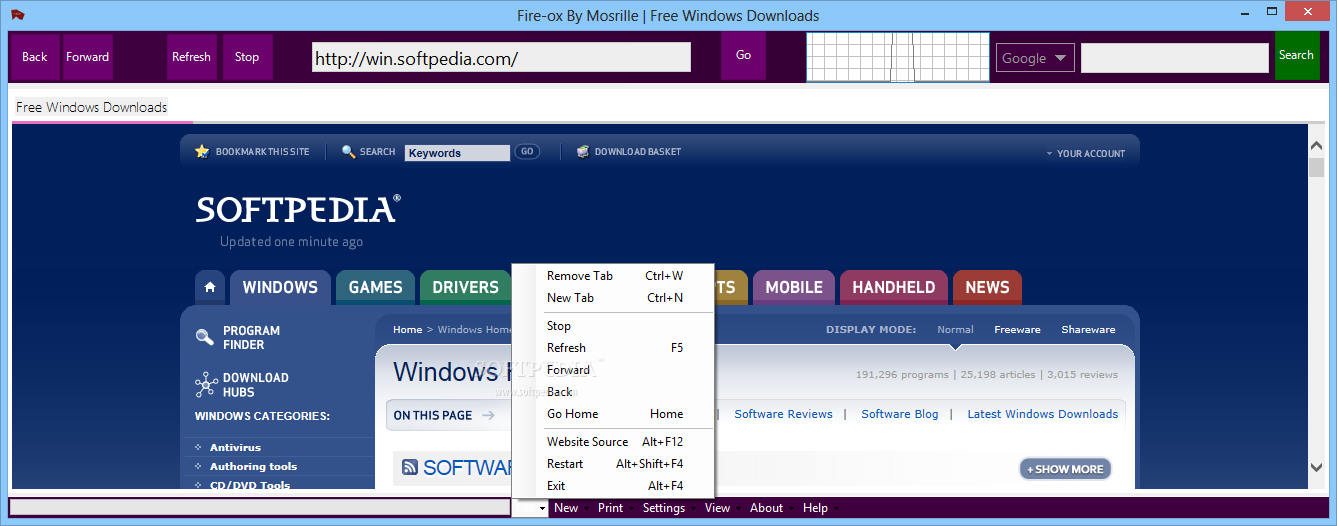Choose Website Source from the menu

coord(613,442)
